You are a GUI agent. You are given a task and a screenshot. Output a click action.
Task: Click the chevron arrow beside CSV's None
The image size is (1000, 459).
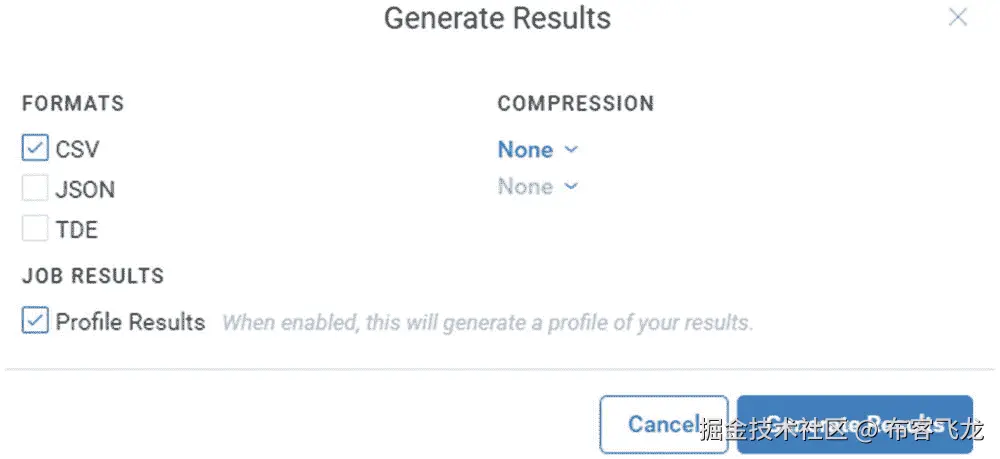571,150
